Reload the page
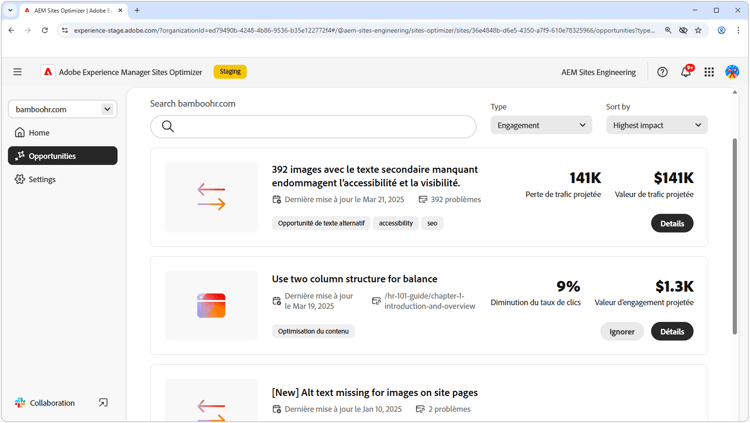This screenshot has width=750, height=423. [x=44, y=30]
